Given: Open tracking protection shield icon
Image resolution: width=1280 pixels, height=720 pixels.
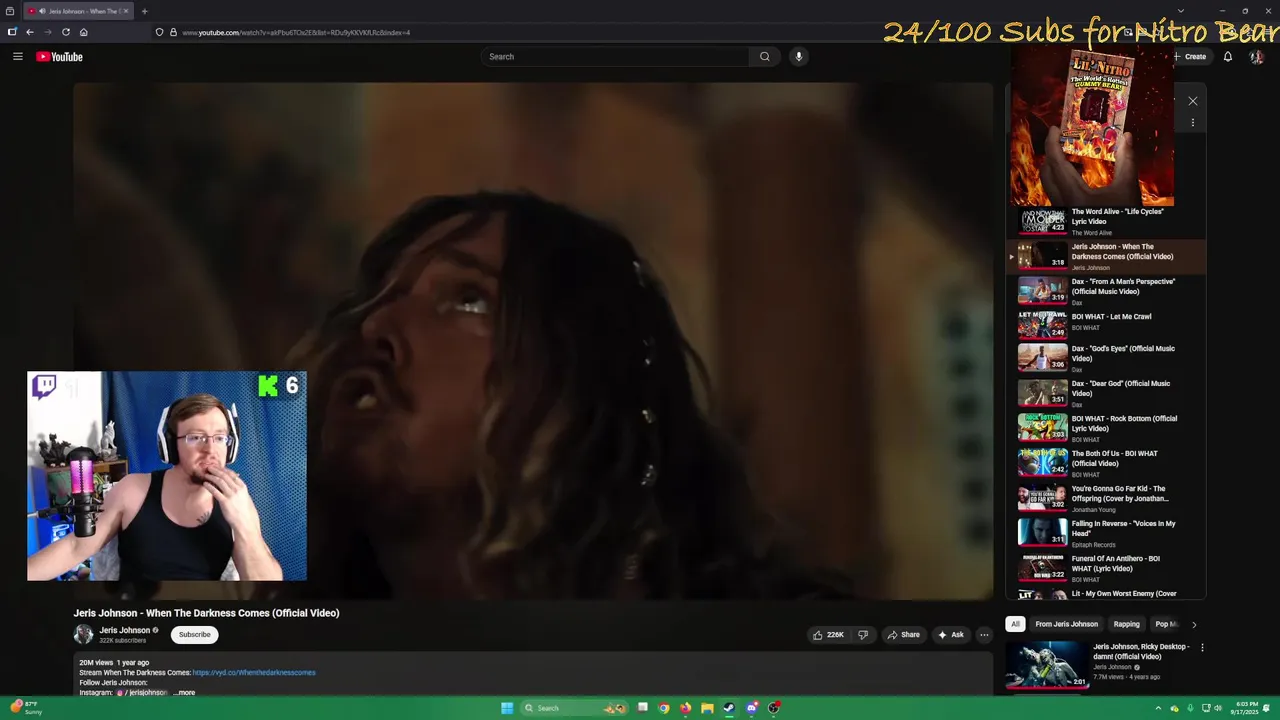Looking at the screenshot, I should [x=159, y=32].
